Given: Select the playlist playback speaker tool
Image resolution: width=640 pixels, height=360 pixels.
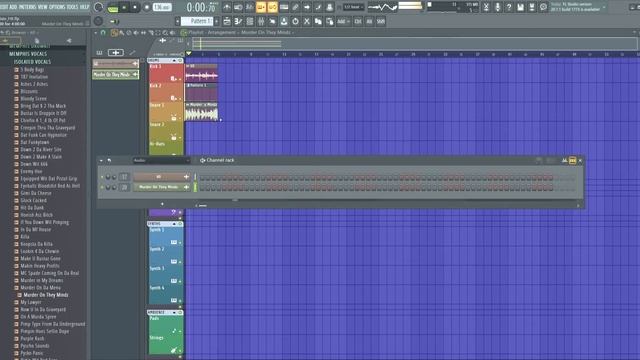Looking at the screenshot, I should (x=172, y=33).
